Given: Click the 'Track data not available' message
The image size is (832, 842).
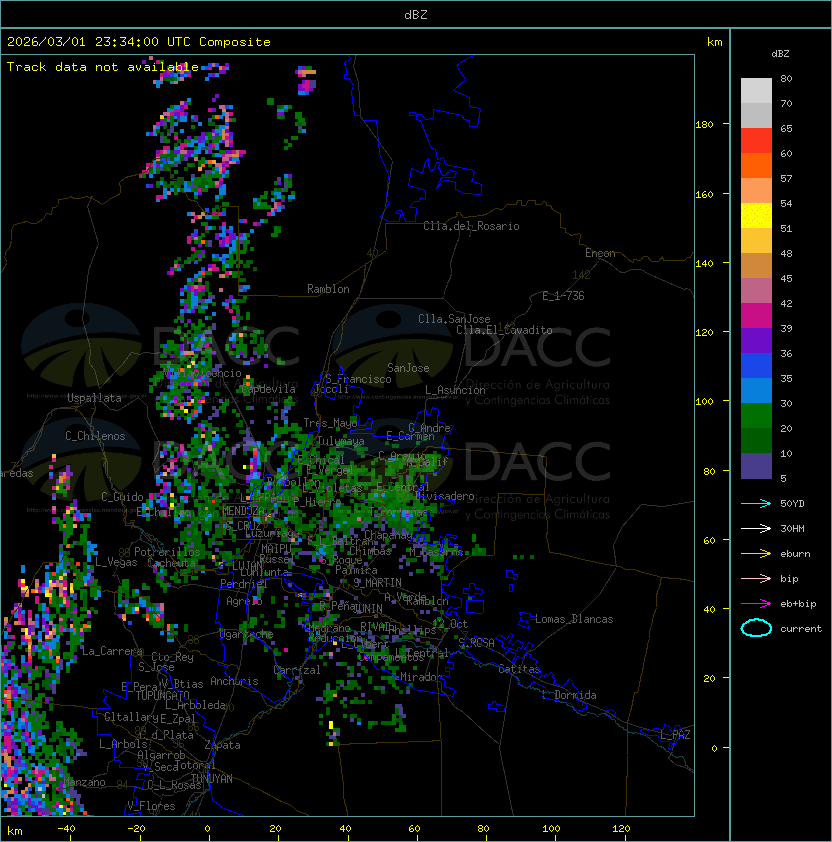Looking at the screenshot, I should [103, 67].
